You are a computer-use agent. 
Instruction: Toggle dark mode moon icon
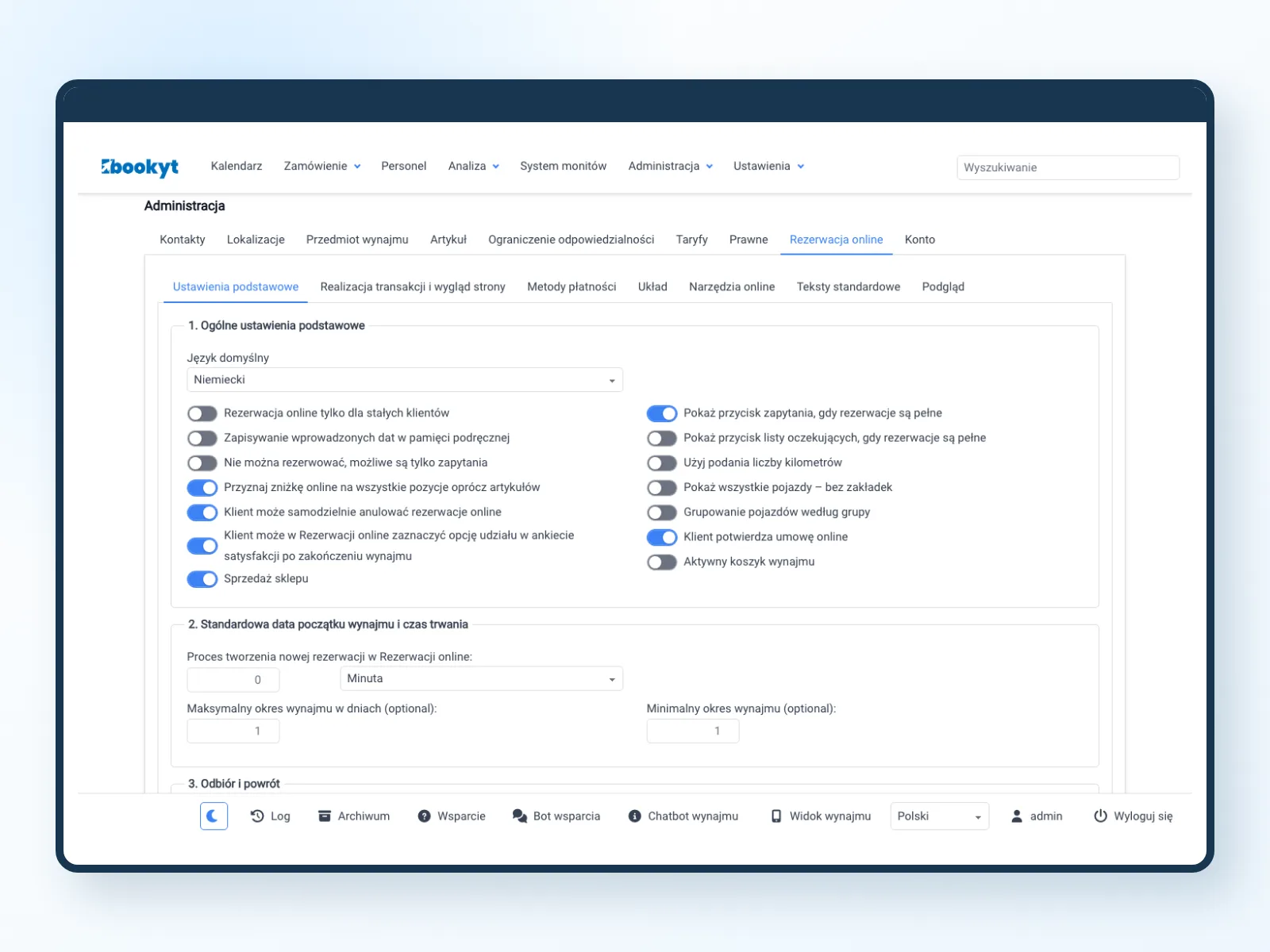(x=214, y=816)
